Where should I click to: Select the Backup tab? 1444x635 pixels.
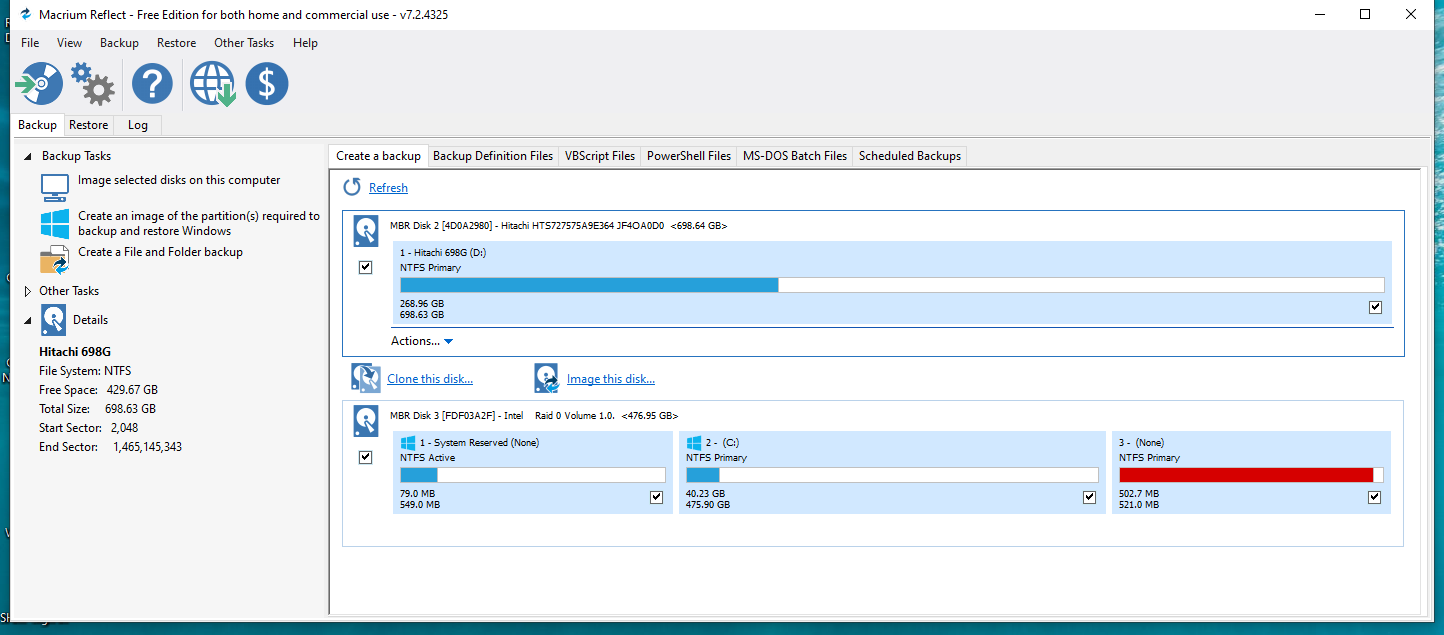(38, 125)
